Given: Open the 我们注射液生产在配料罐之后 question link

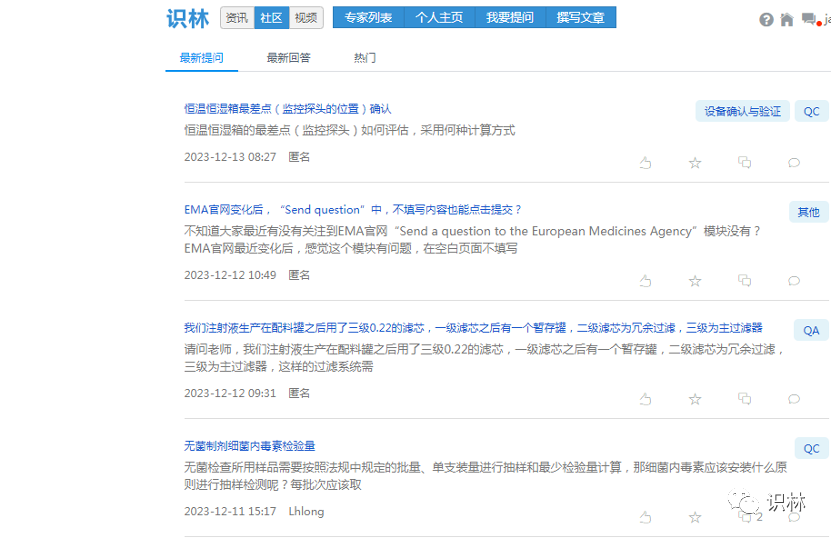Looking at the screenshot, I should point(473,328).
